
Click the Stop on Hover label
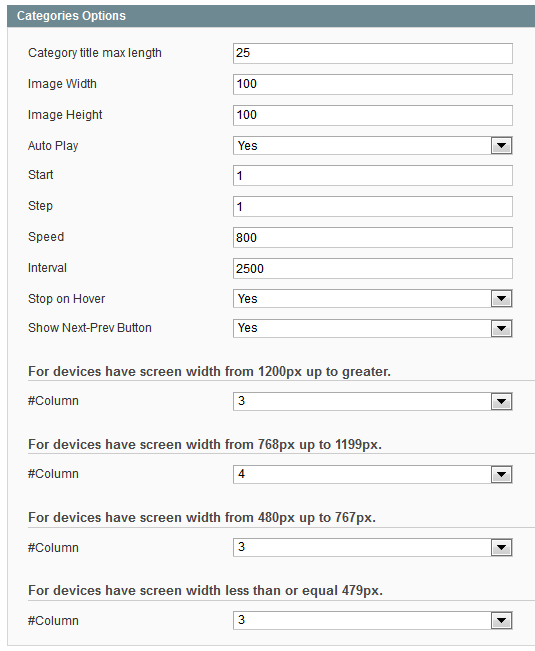tap(66, 299)
